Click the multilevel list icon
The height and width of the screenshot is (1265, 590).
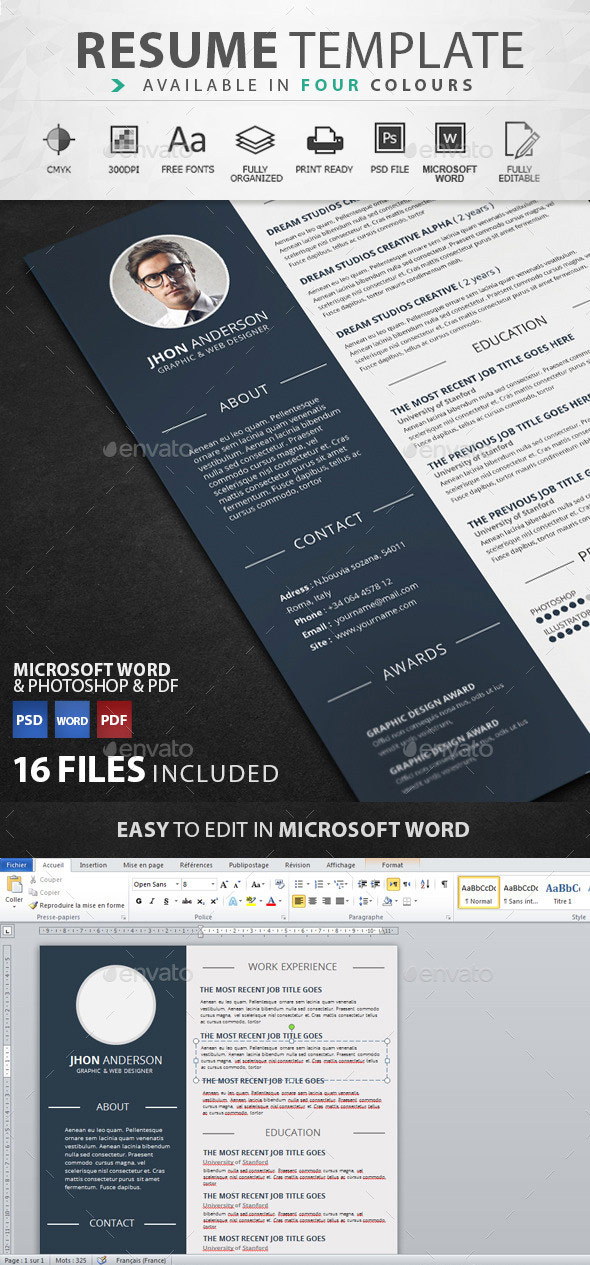pos(339,884)
